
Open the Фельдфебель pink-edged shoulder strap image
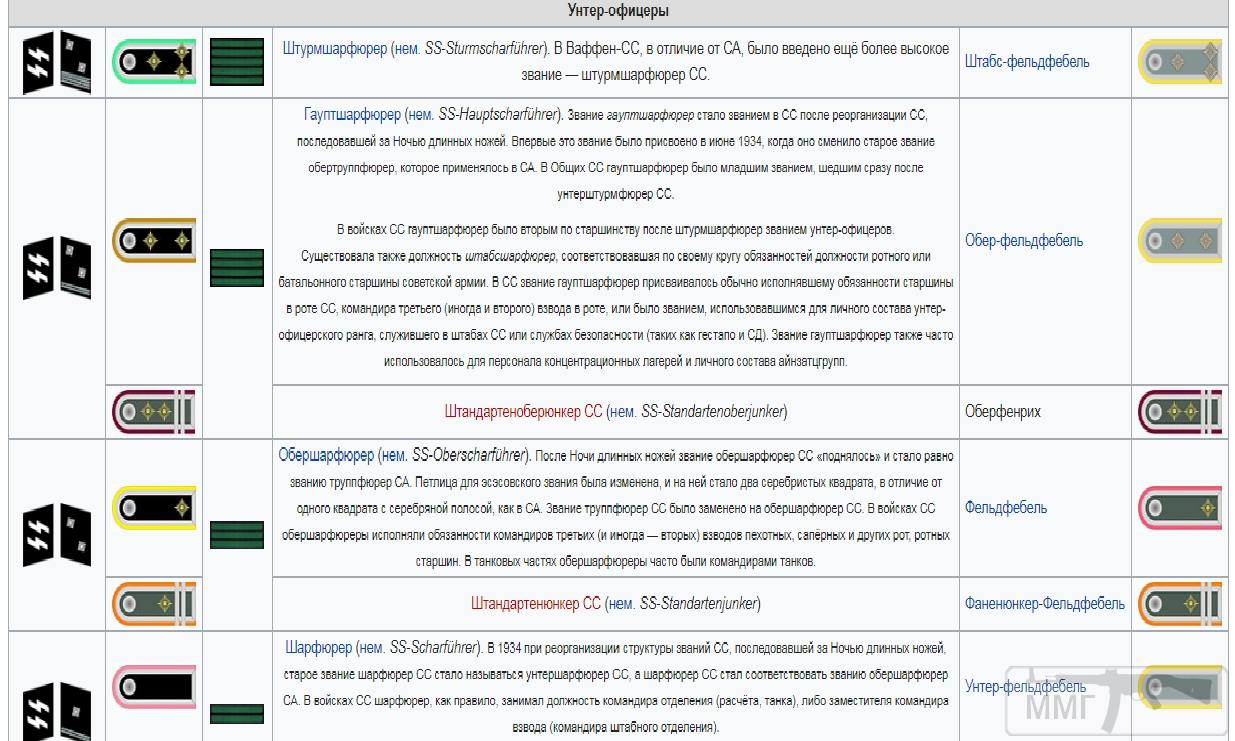[1180, 508]
